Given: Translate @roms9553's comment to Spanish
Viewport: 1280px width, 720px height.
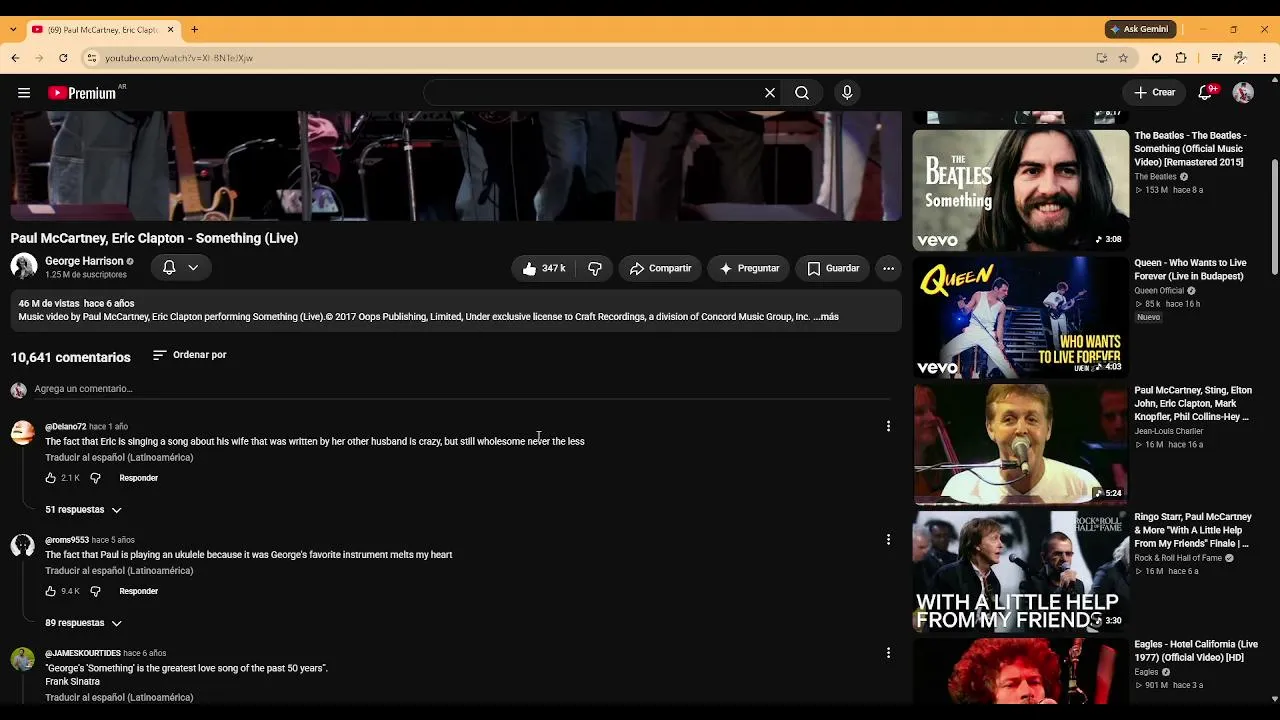Looking at the screenshot, I should coord(119,571).
